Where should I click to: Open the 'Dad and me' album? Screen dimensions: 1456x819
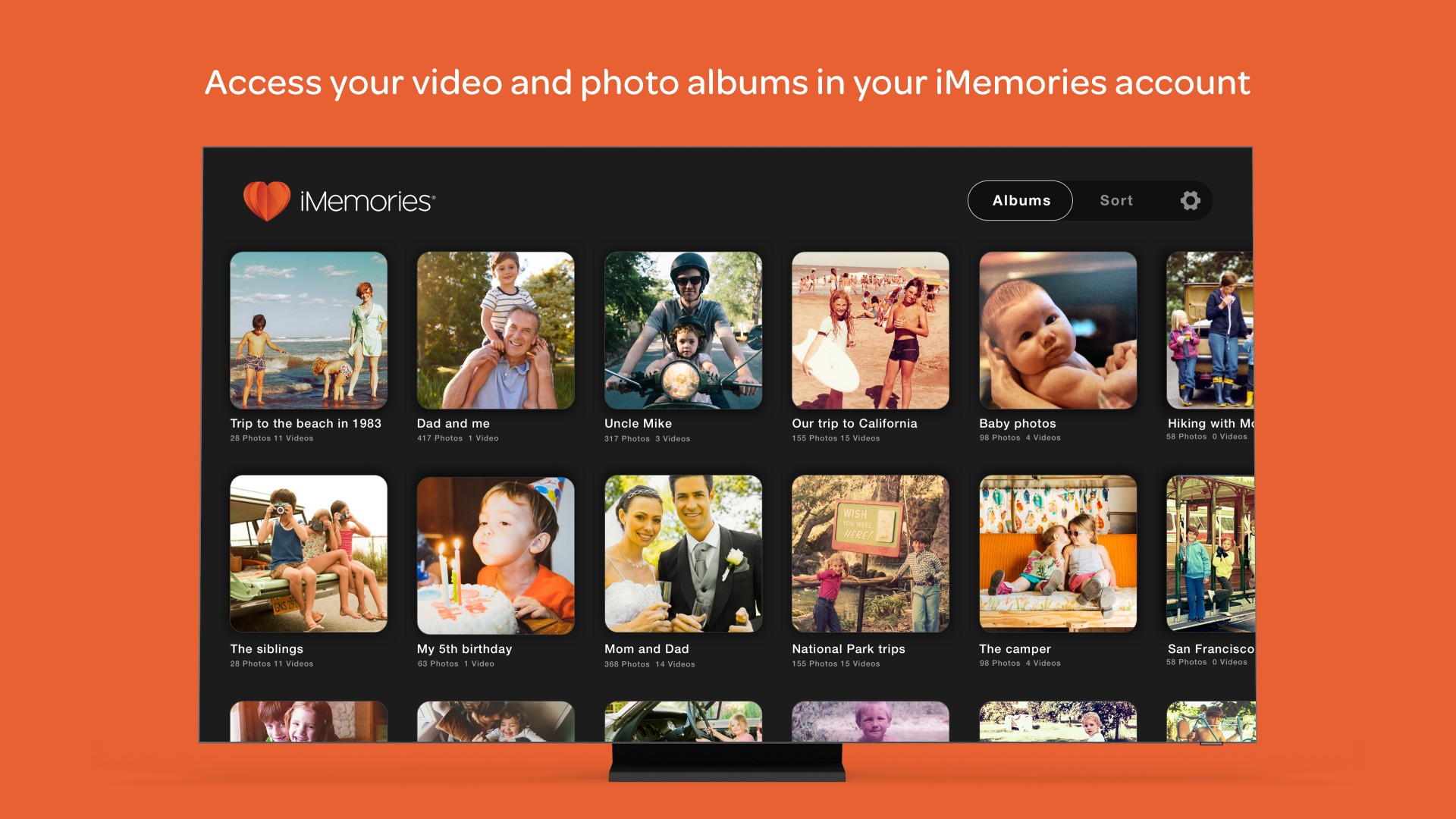494,331
